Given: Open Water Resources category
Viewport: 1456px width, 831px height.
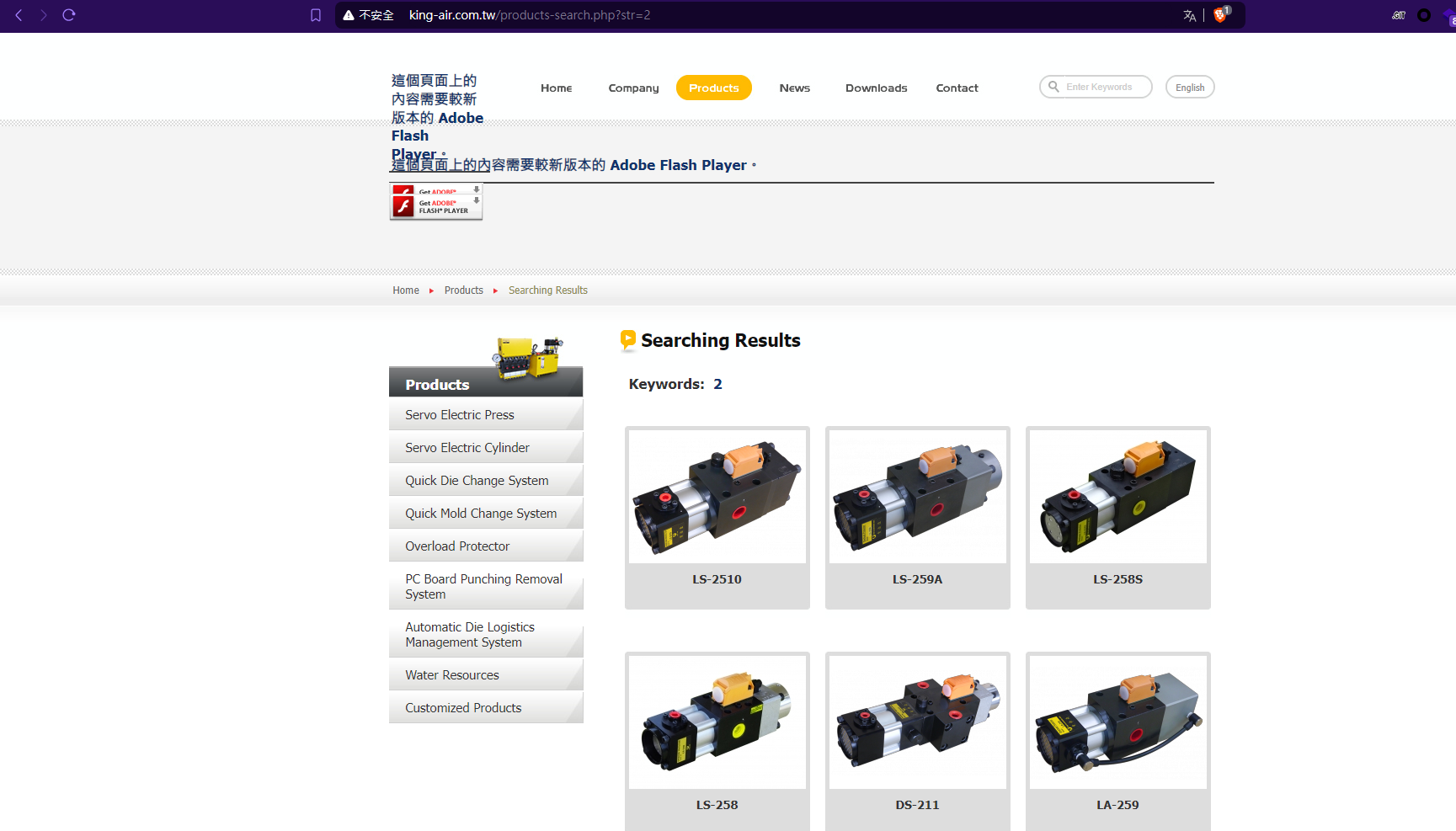Looking at the screenshot, I should [486, 675].
